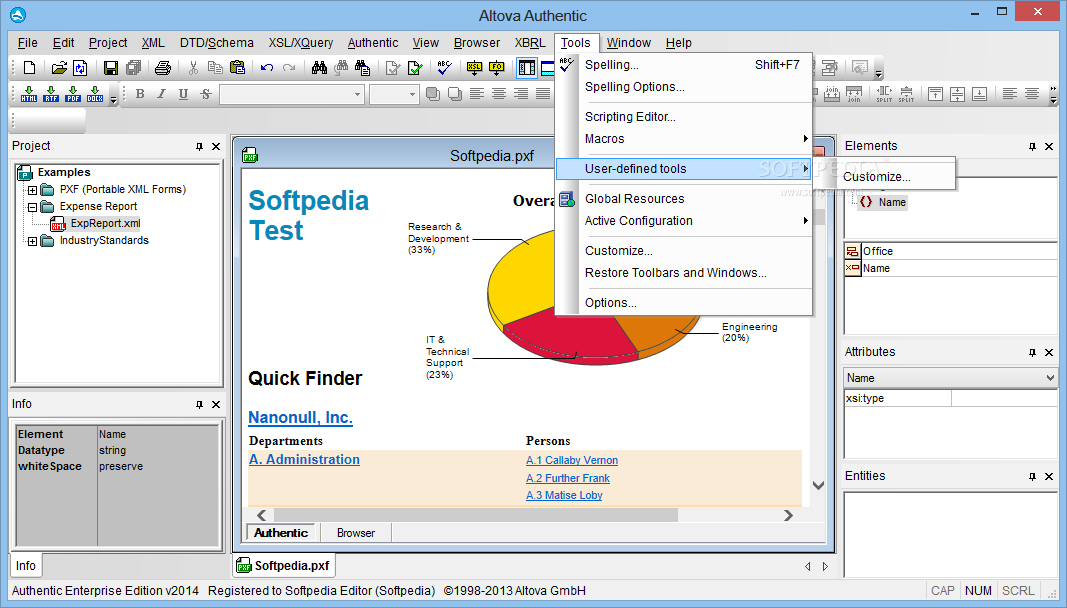Image resolution: width=1067 pixels, height=608 pixels.
Task: Toggle italic text formatting
Action: pos(161,94)
